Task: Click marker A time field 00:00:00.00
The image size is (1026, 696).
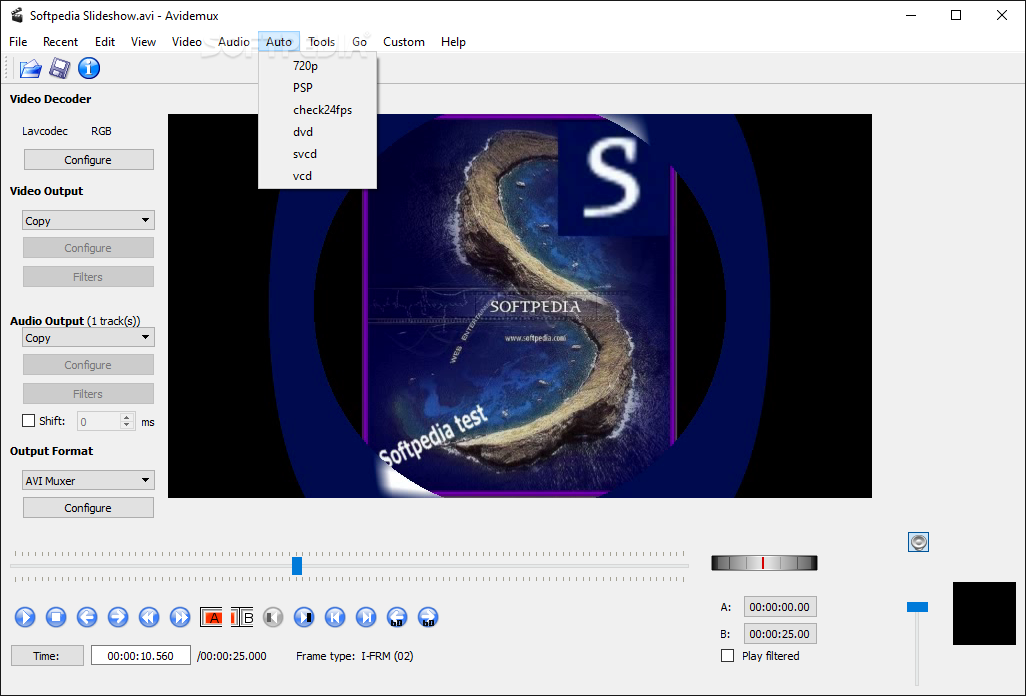Action: [780, 607]
